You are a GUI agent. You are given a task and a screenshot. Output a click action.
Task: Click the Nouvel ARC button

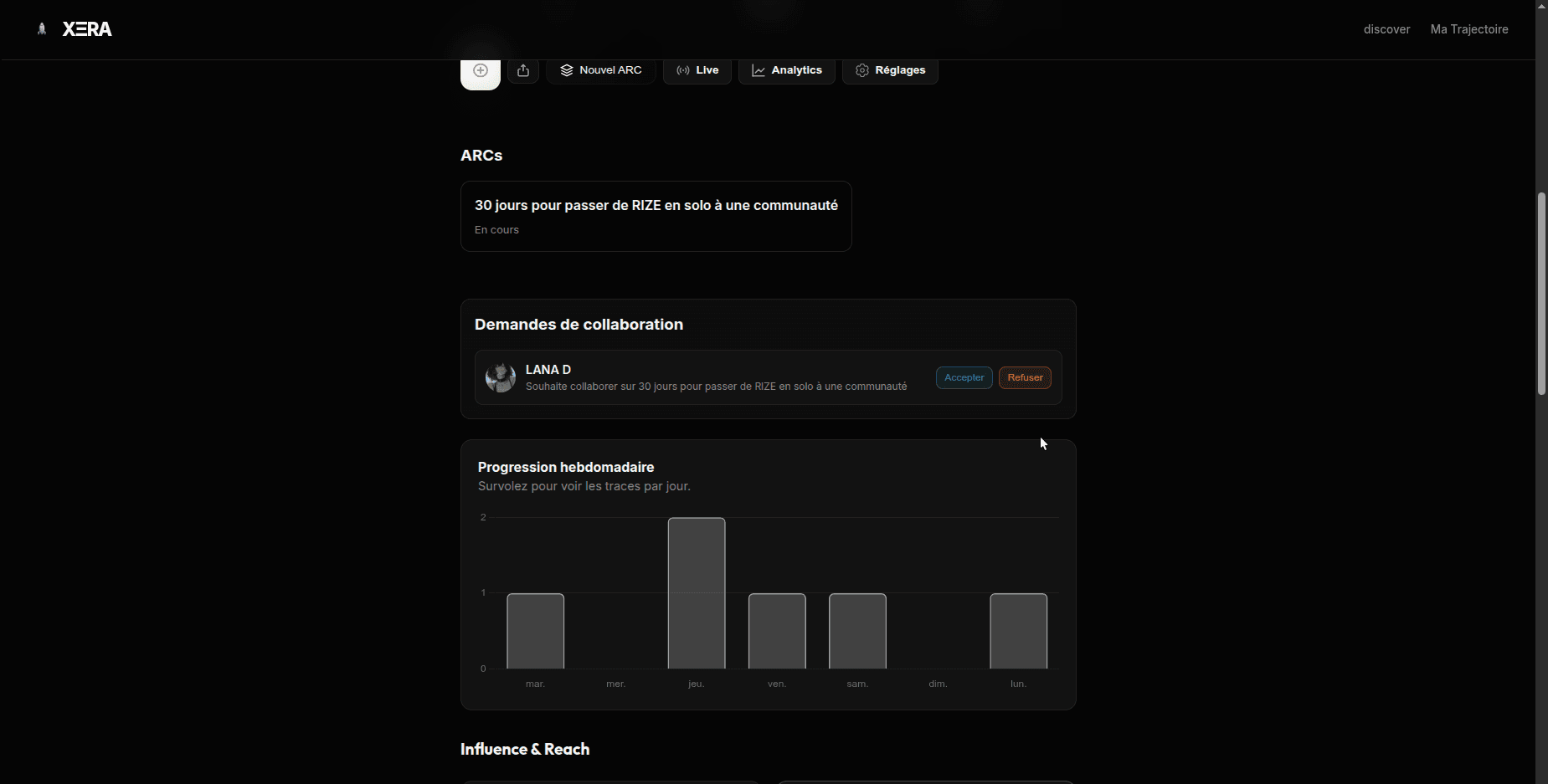coord(600,70)
